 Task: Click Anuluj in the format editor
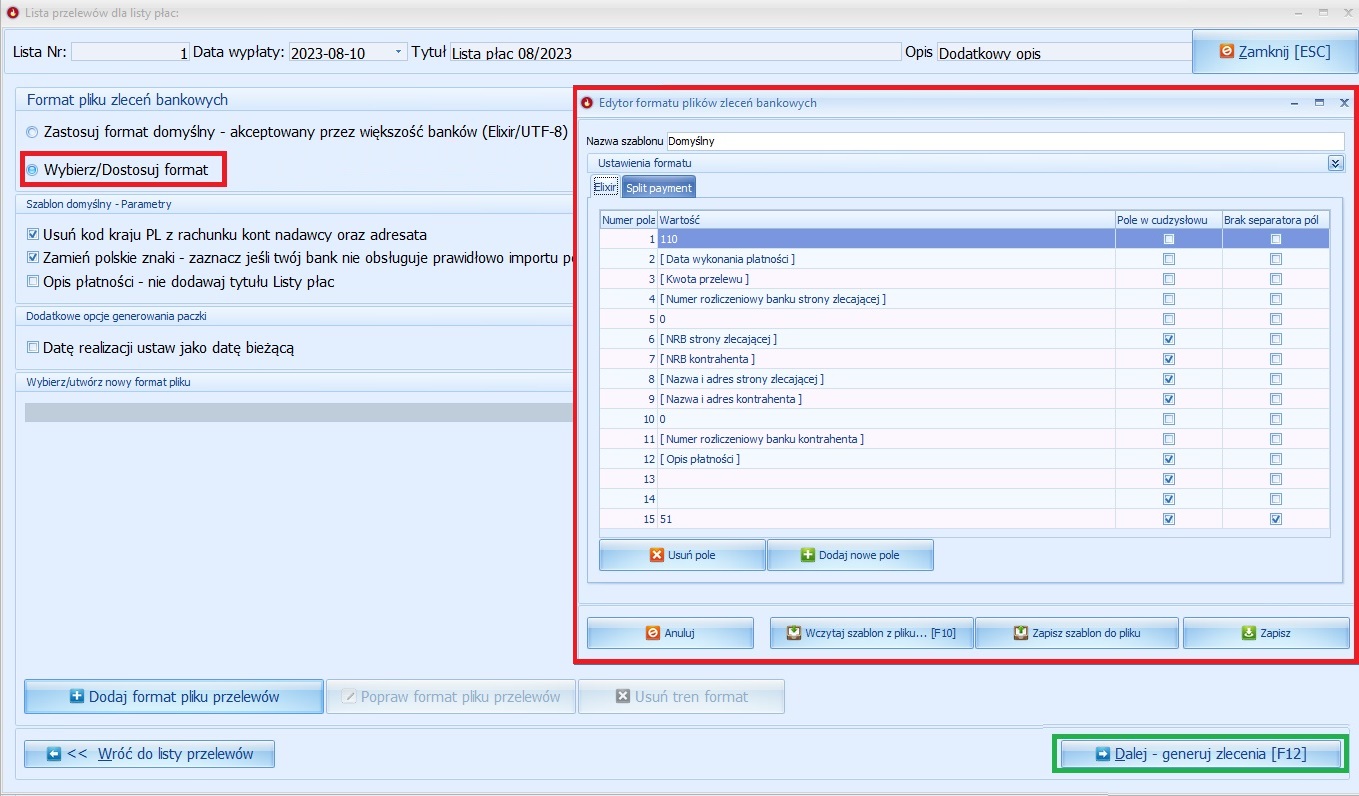[670, 633]
